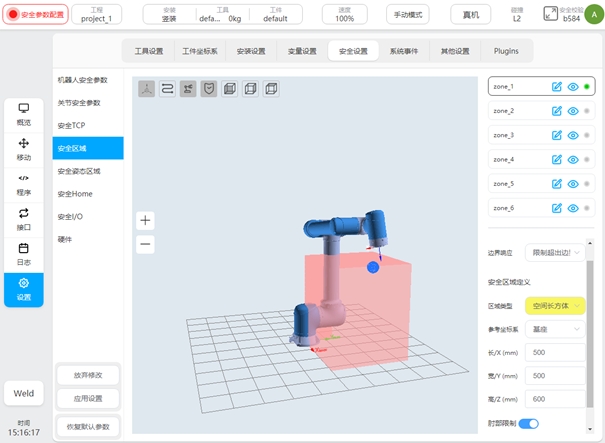Toggle visibility of zone_2

coord(573,111)
